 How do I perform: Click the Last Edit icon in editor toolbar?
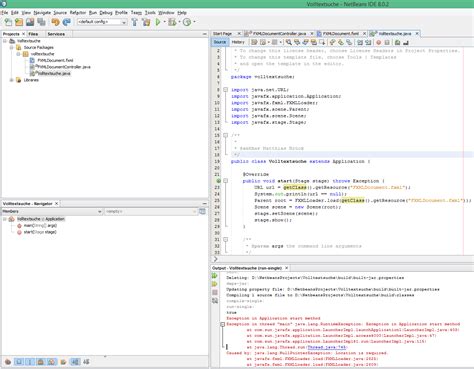[254, 42]
